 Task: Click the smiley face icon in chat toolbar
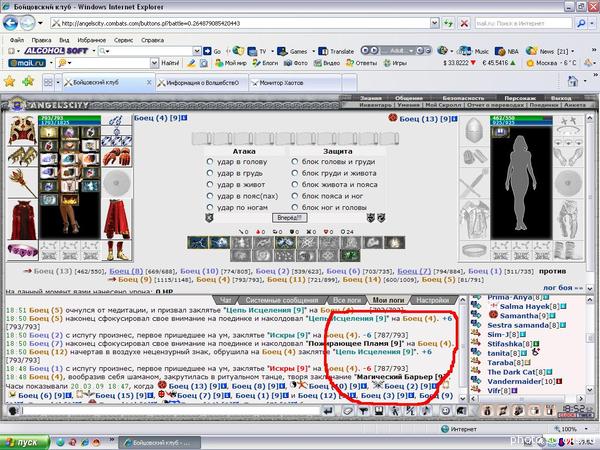(x=446, y=411)
